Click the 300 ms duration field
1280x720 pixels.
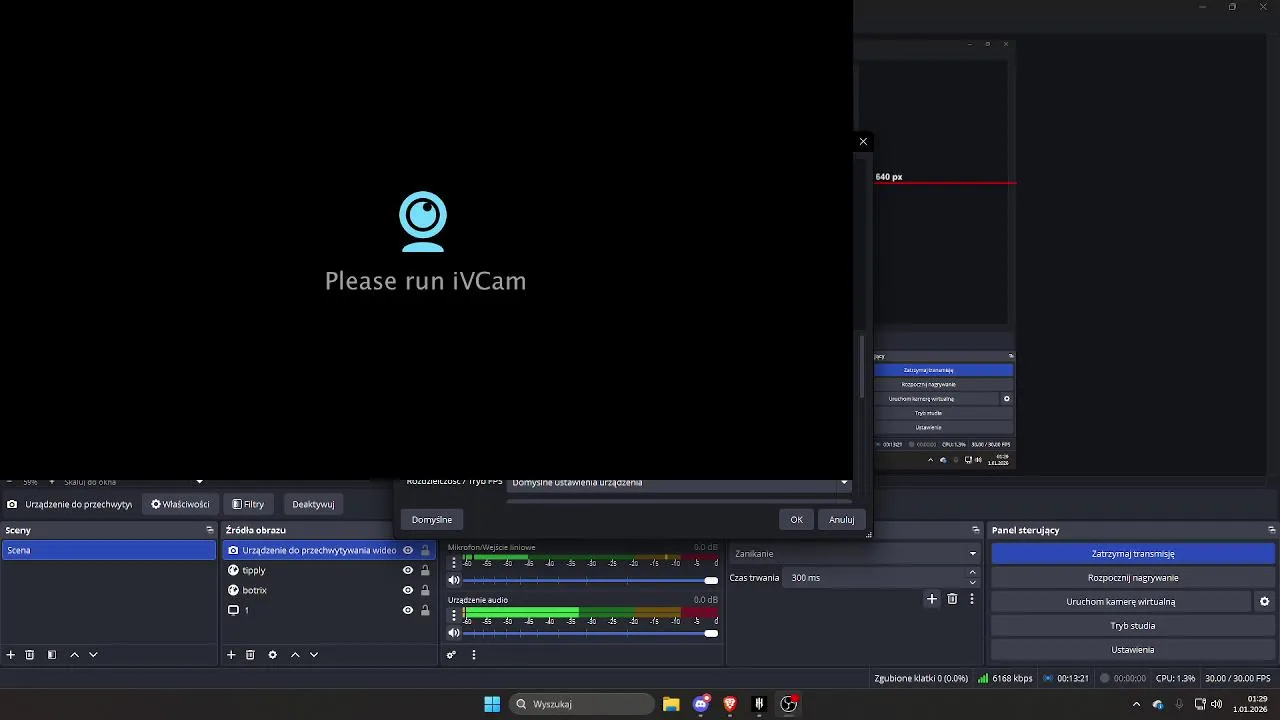click(875, 578)
